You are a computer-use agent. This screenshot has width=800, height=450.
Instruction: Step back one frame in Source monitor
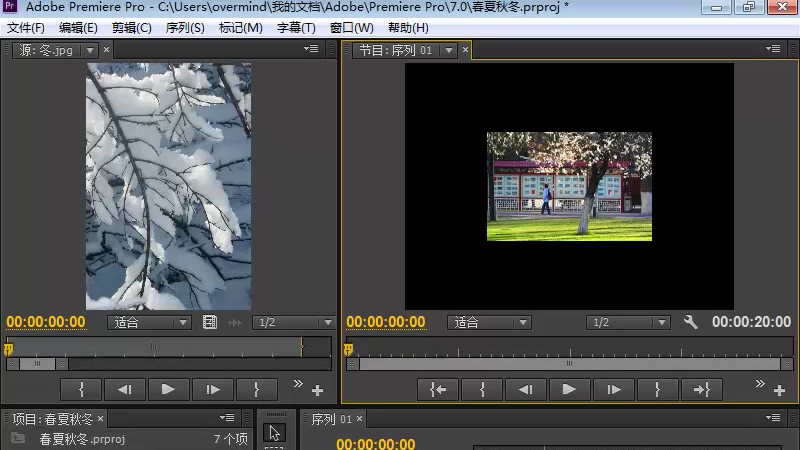(124, 390)
